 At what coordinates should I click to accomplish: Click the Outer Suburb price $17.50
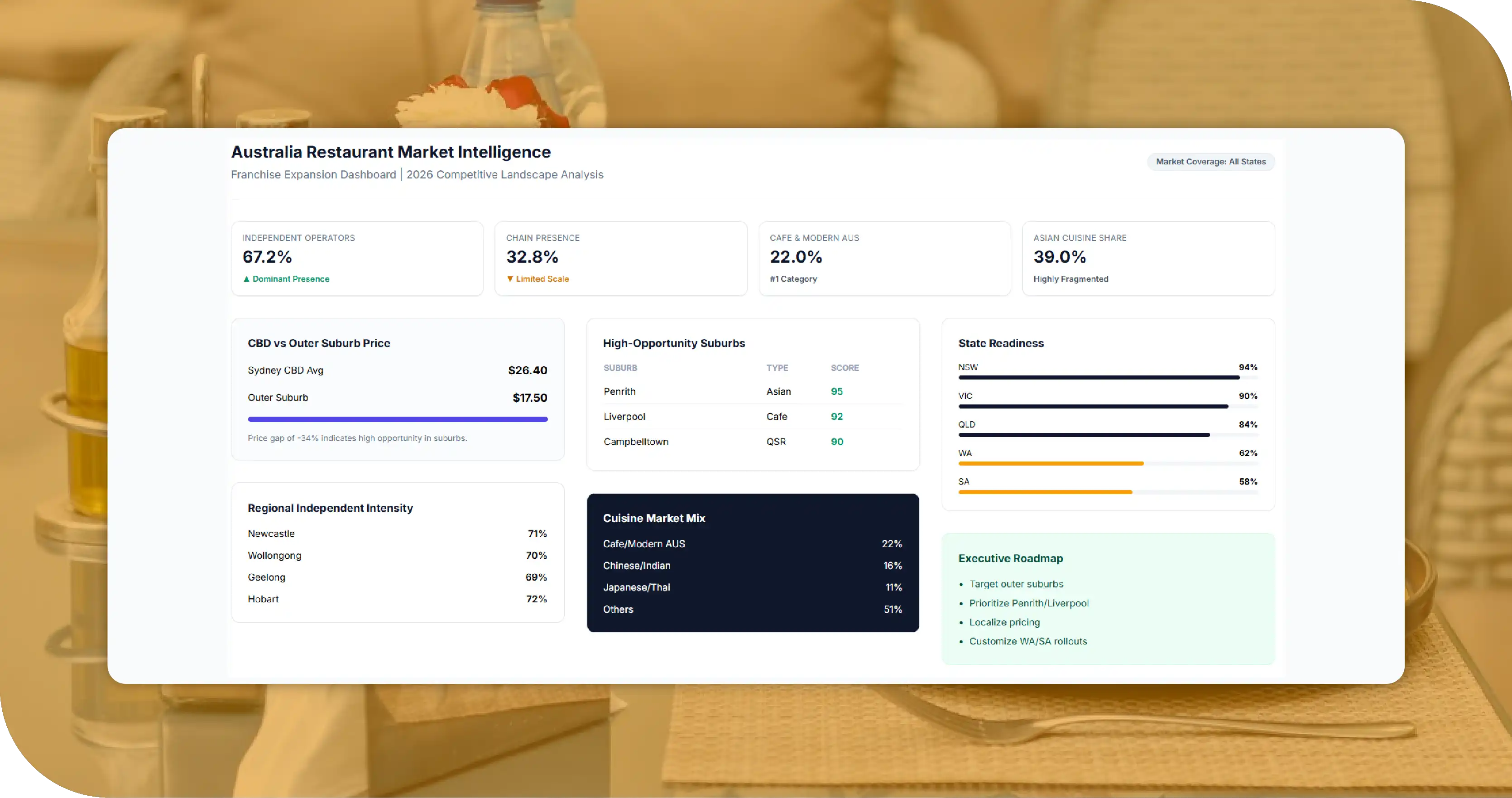(x=529, y=398)
